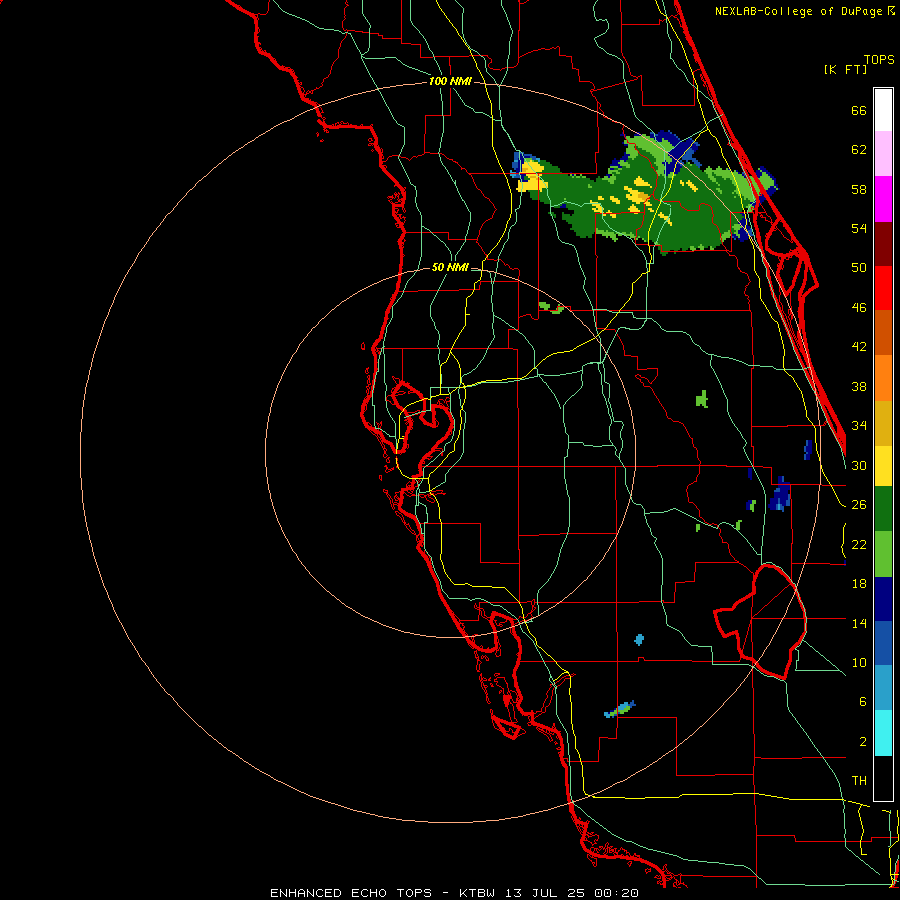This screenshot has height=900, width=900.
Task: Click the 58 value on the legend
Action: point(859,189)
